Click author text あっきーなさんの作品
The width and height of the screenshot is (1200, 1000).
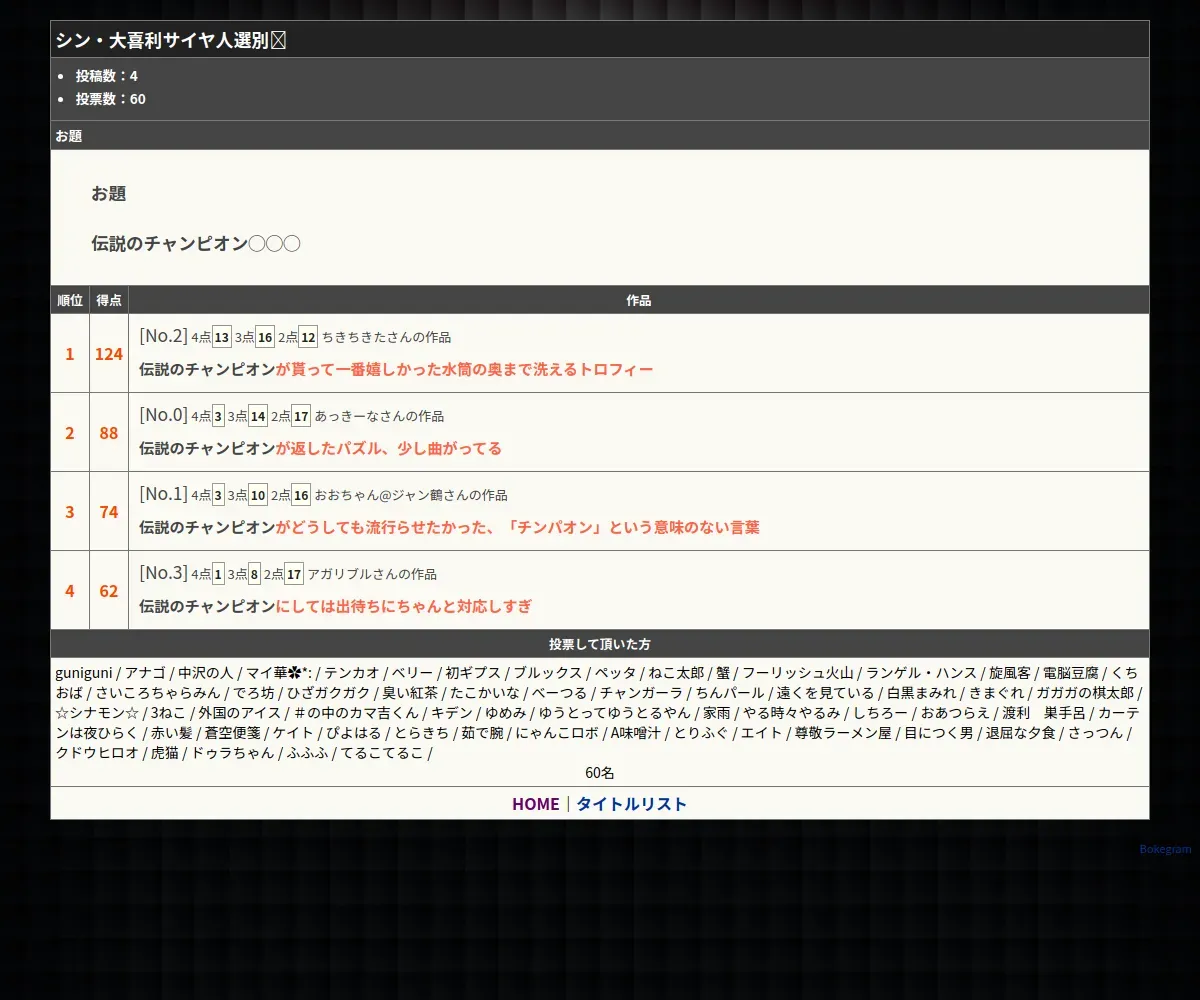[x=379, y=416]
